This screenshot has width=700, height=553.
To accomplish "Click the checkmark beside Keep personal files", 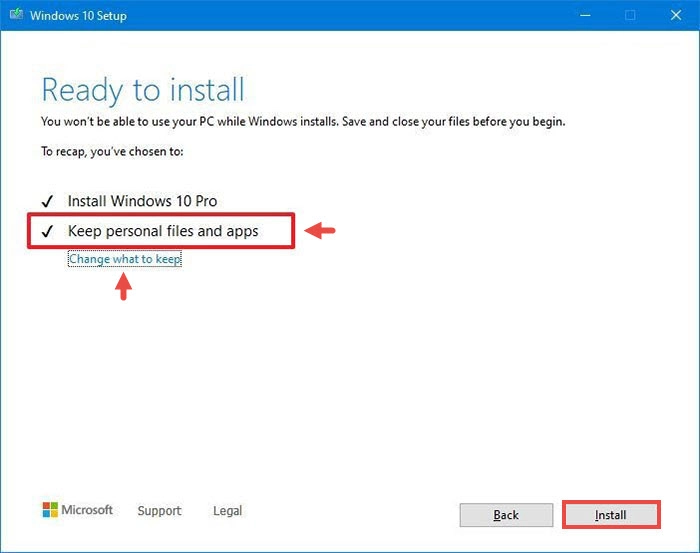I will pos(47,231).
